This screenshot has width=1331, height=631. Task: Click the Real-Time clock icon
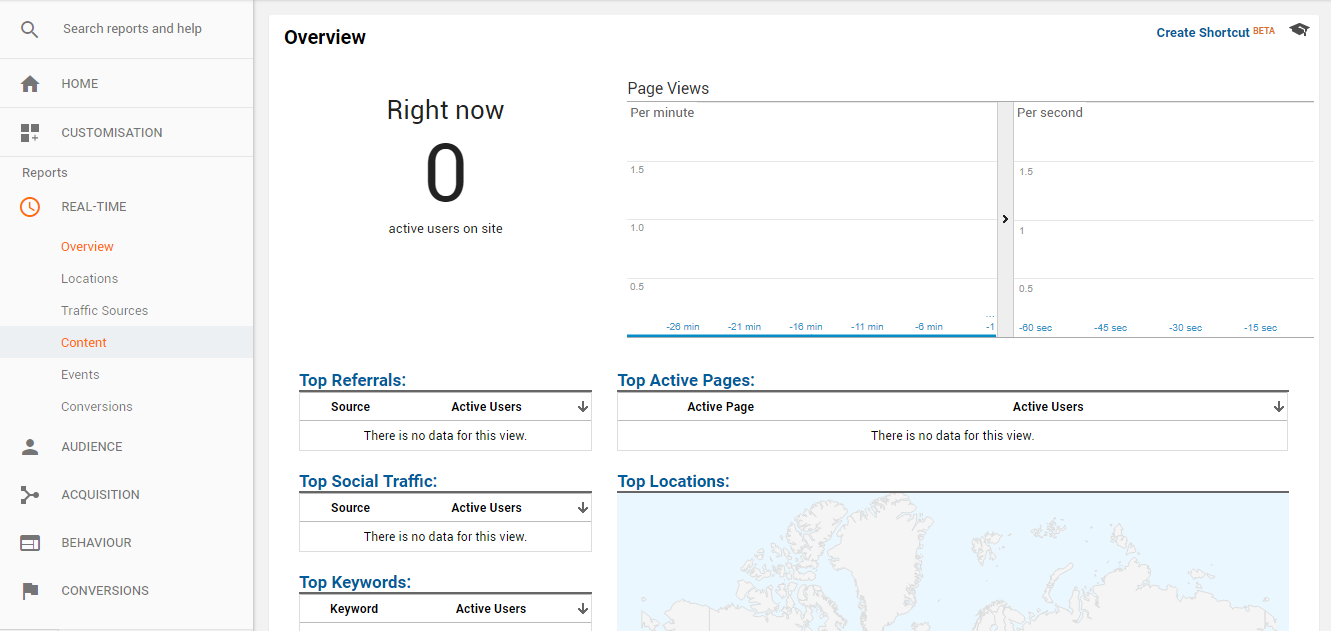(x=30, y=207)
